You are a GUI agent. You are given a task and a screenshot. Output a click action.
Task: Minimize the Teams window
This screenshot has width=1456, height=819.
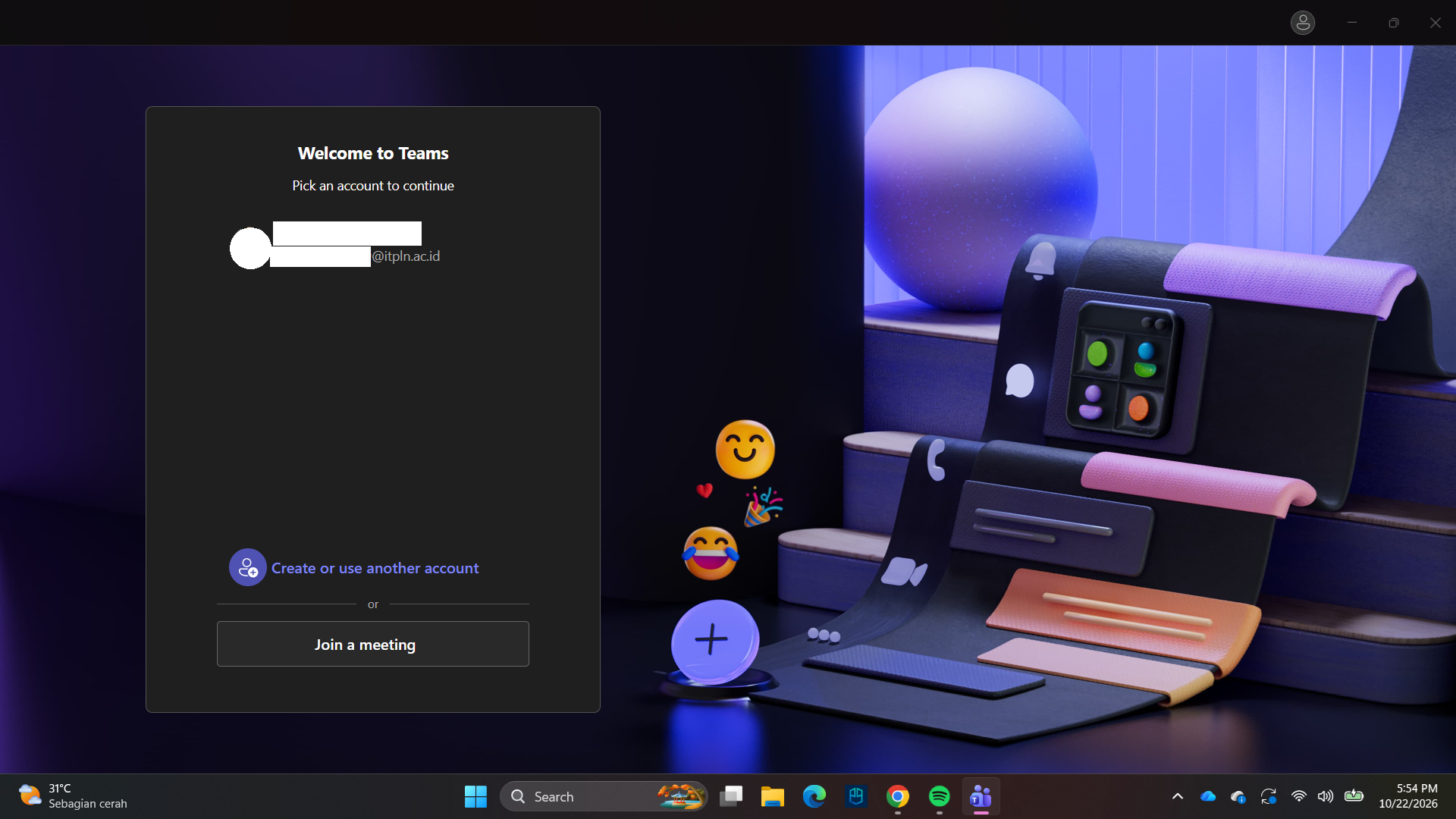[1352, 23]
